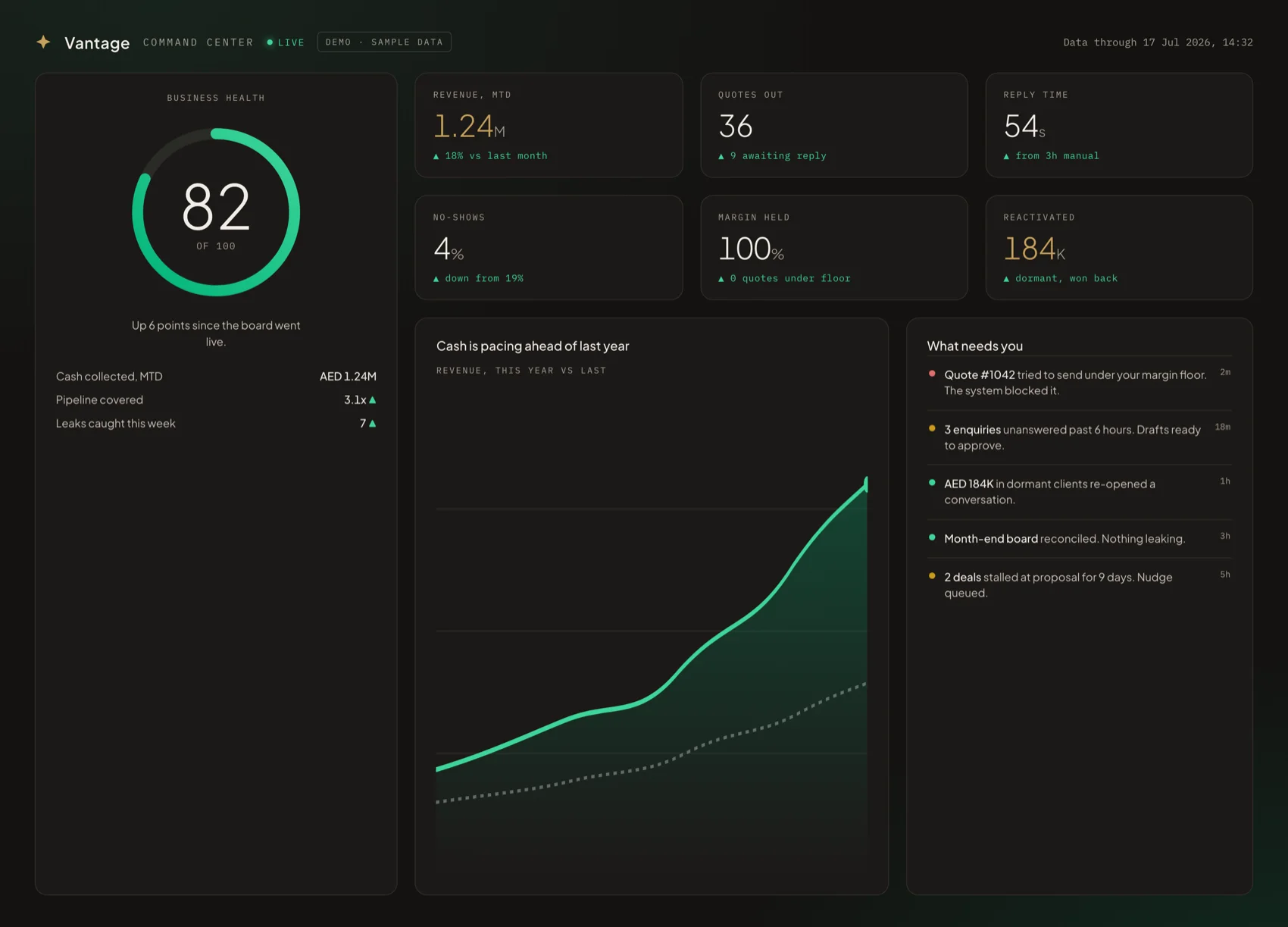This screenshot has height=927, width=1288.
Task: Open the Revenue, MTD 1.24M card
Action: click(549, 125)
